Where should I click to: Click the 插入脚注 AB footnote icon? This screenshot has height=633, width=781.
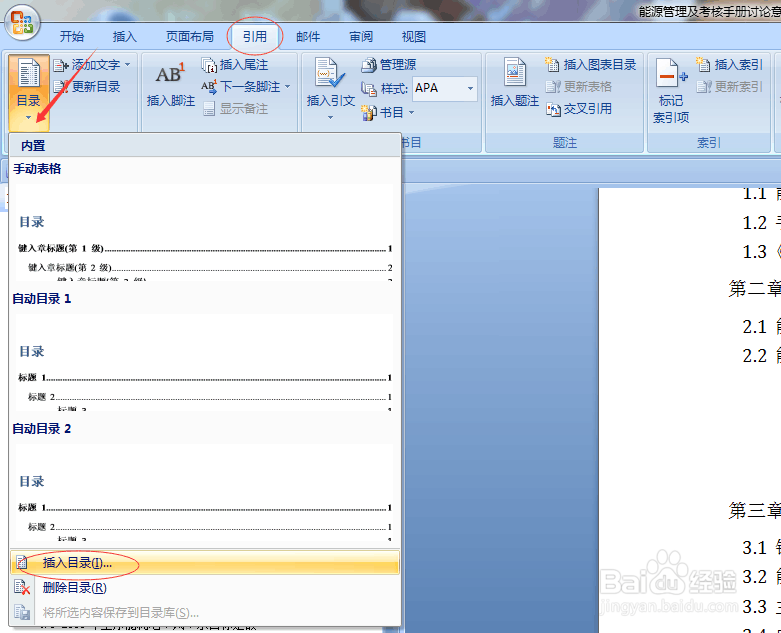click(170, 74)
